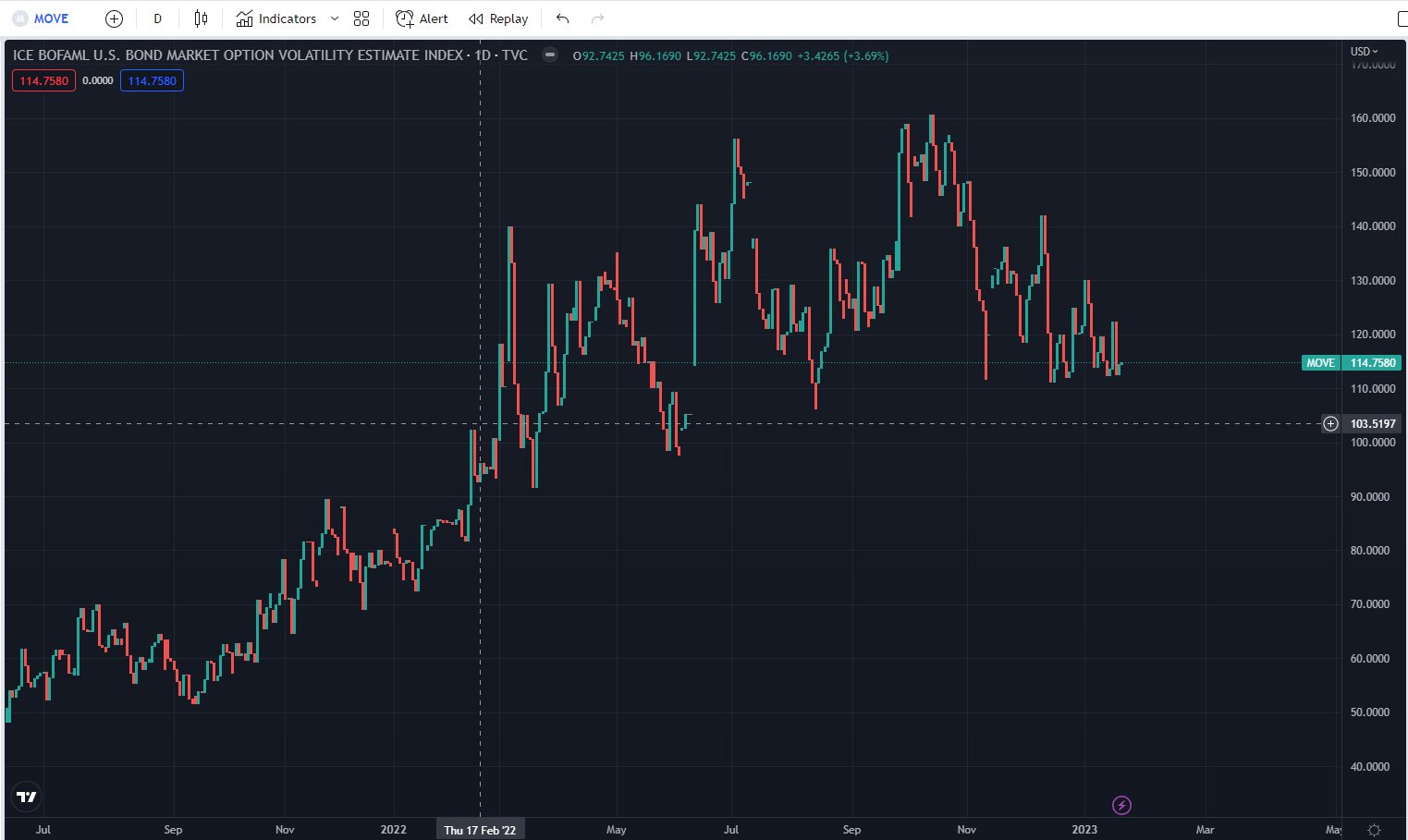Screen dimensions: 1408x840
Task: Open the USD currency dropdown
Action: click(1364, 52)
